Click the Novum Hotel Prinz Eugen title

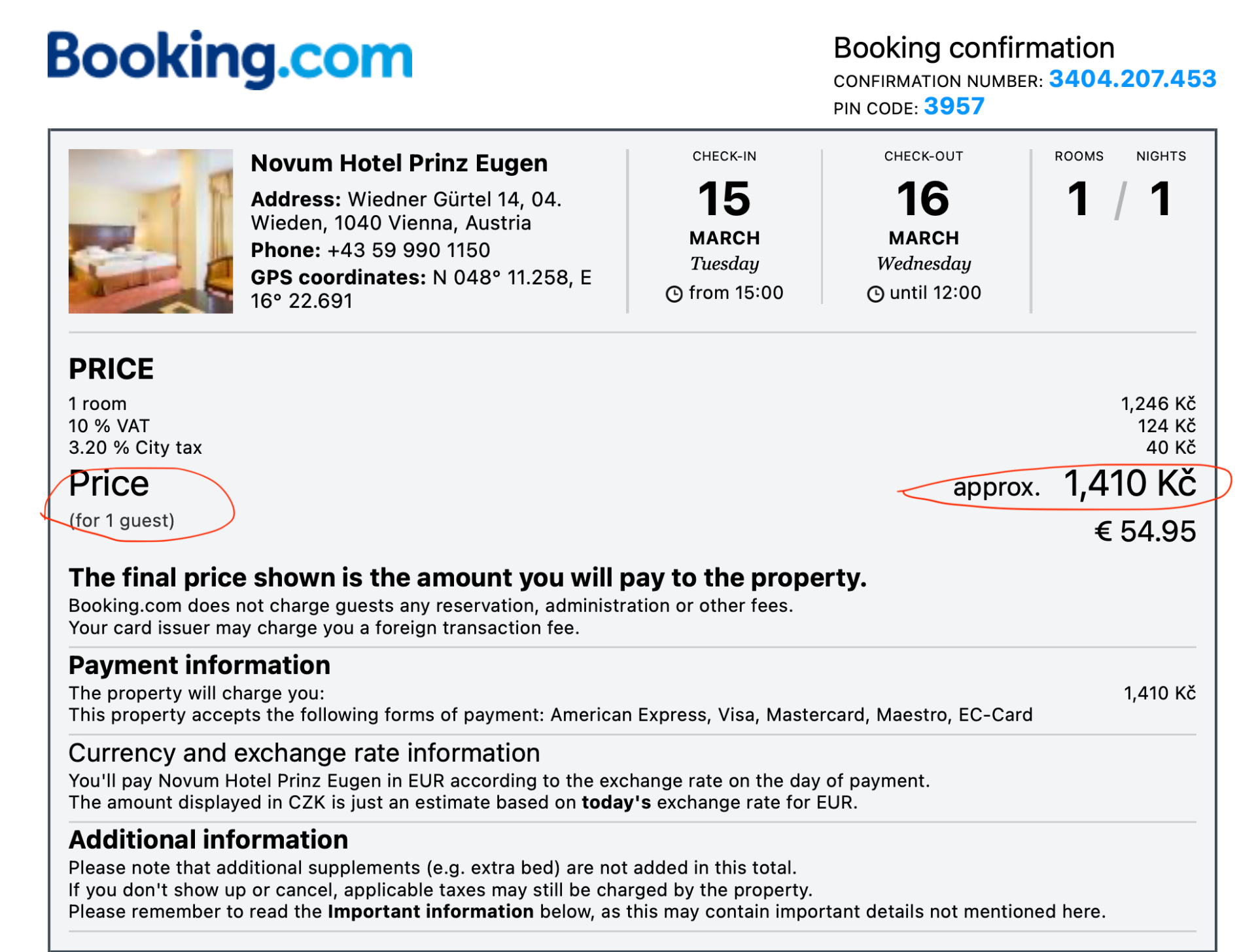(x=399, y=163)
